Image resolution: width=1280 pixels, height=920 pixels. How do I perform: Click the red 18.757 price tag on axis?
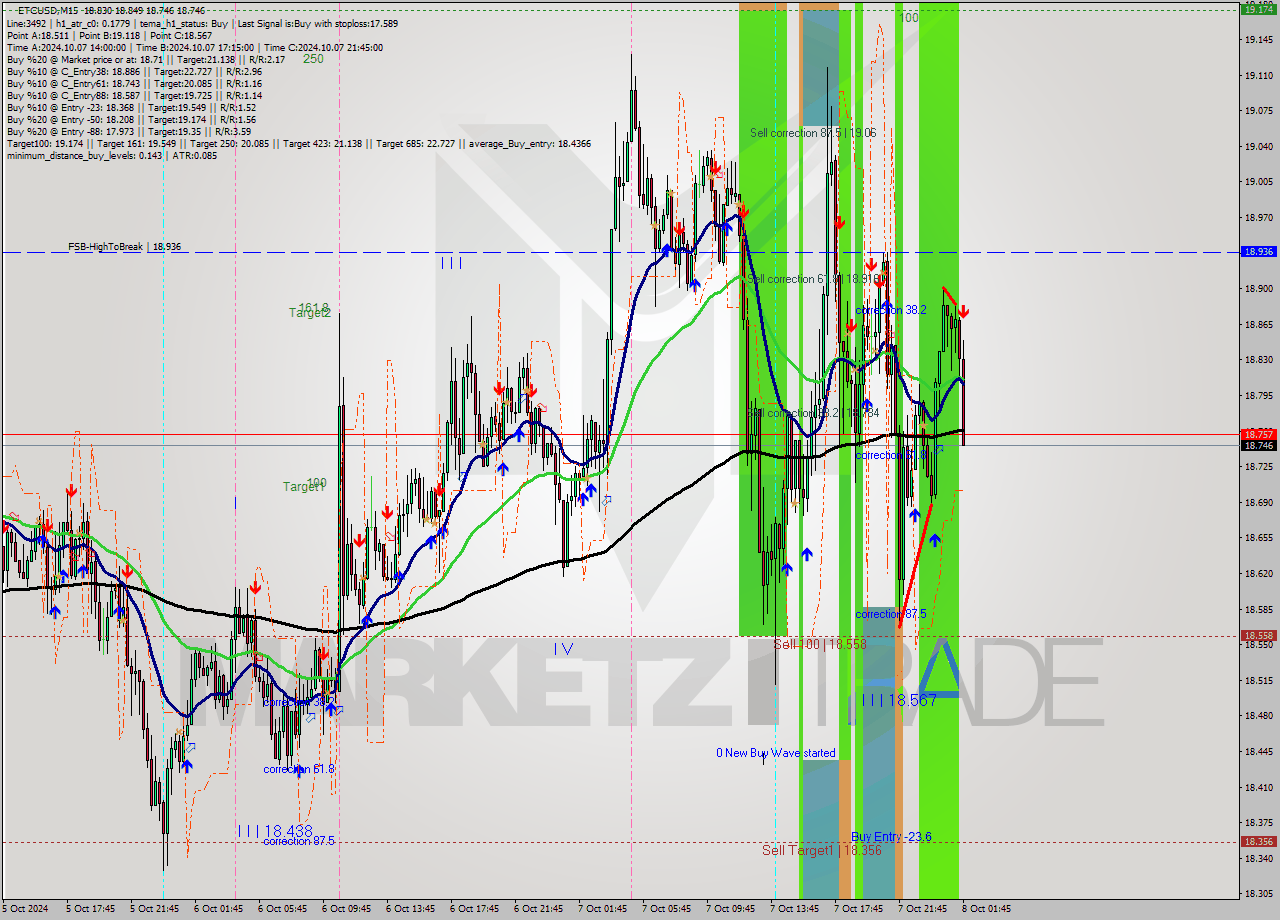click(1258, 435)
